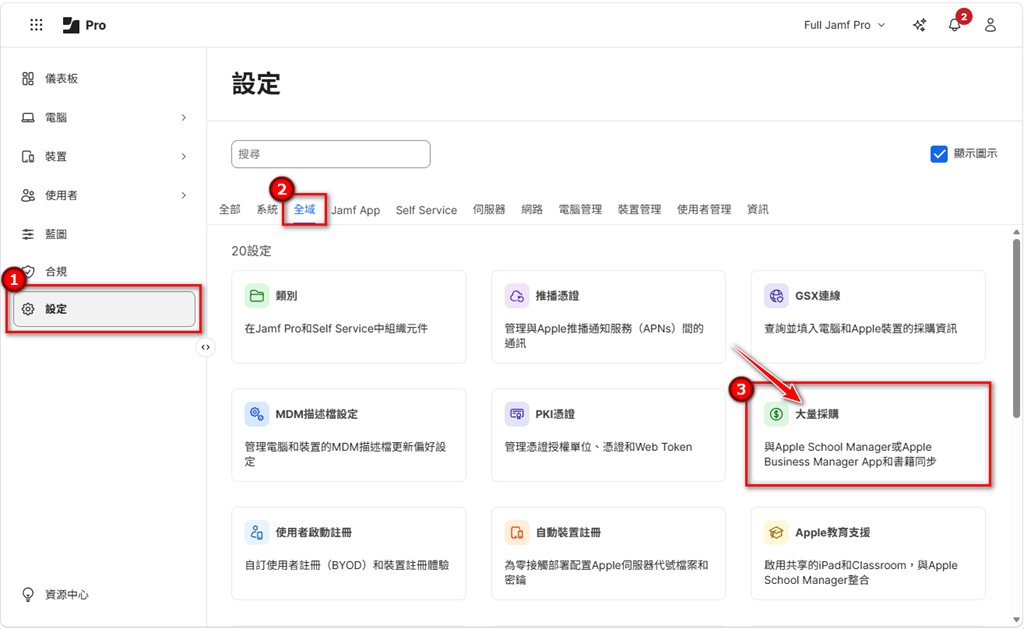Switch to the Self Service tab
This screenshot has height=629, width=1024.
426,210
